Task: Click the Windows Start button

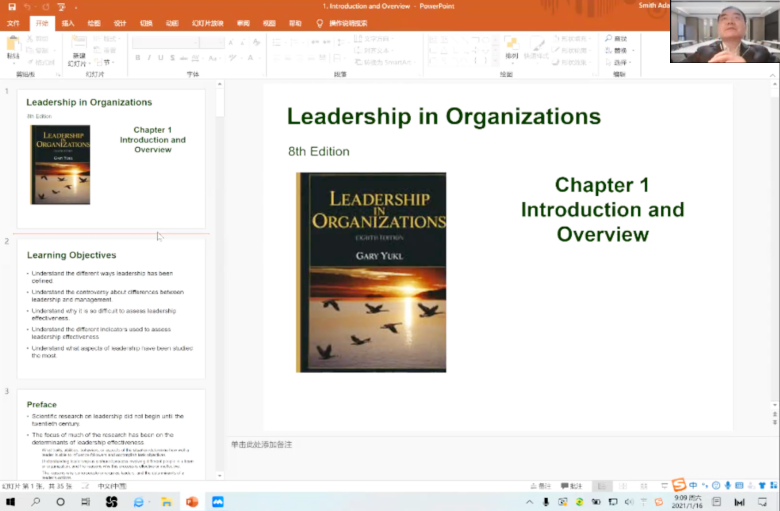Action: (12, 501)
